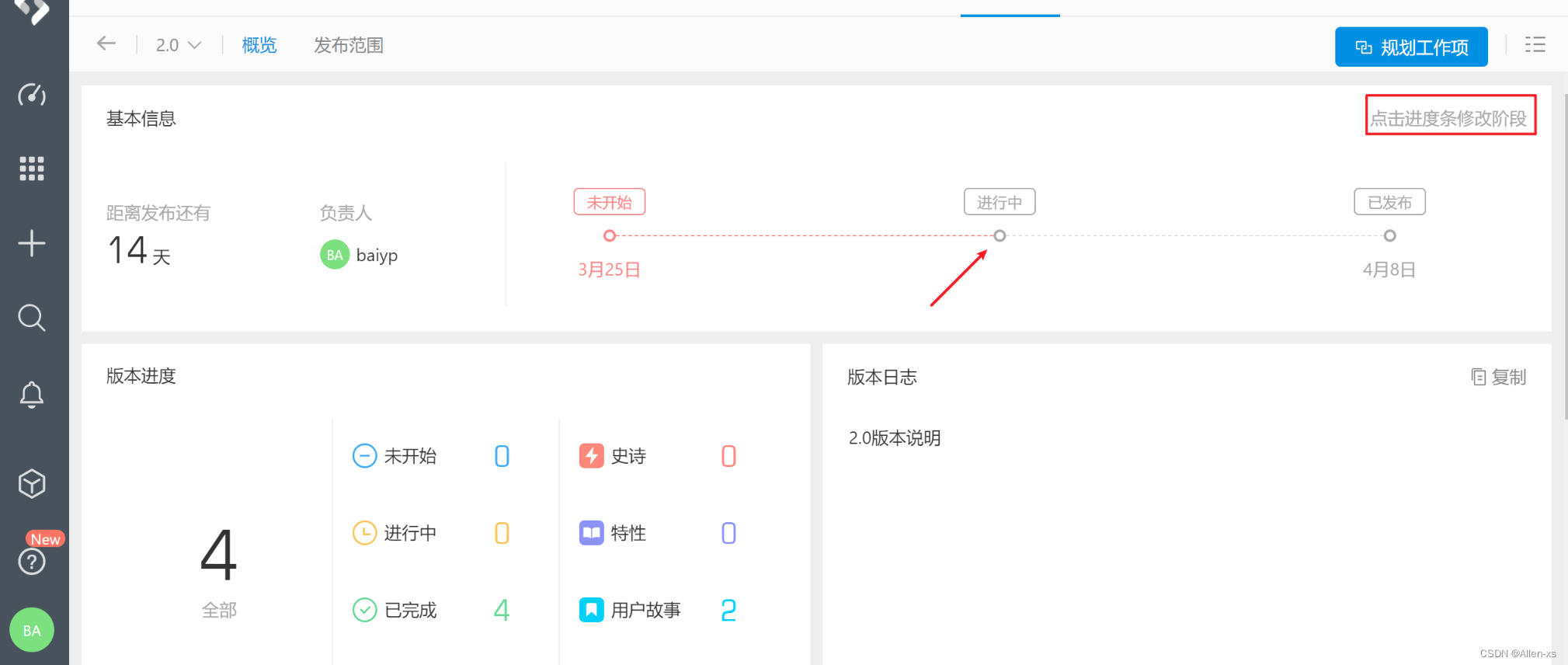Image resolution: width=1568 pixels, height=665 pixels.
Task: Open the dashboard gauge icon in sidebar
Action: tap(32, 95)
